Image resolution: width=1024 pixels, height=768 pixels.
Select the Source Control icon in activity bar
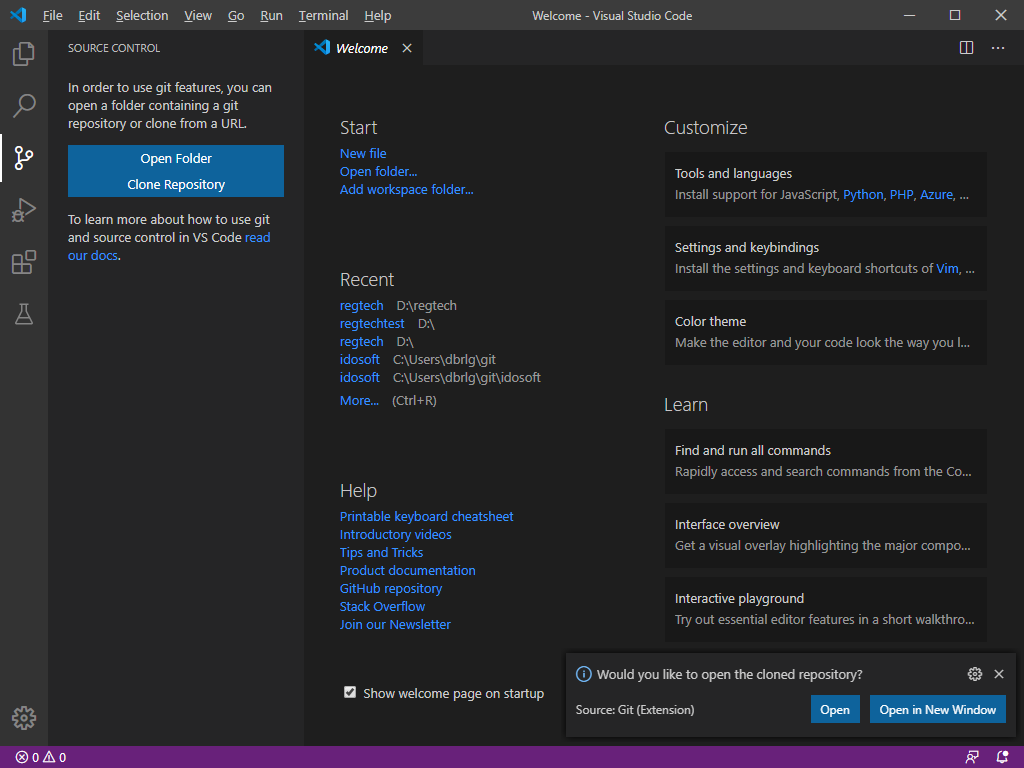pos(24,158)
